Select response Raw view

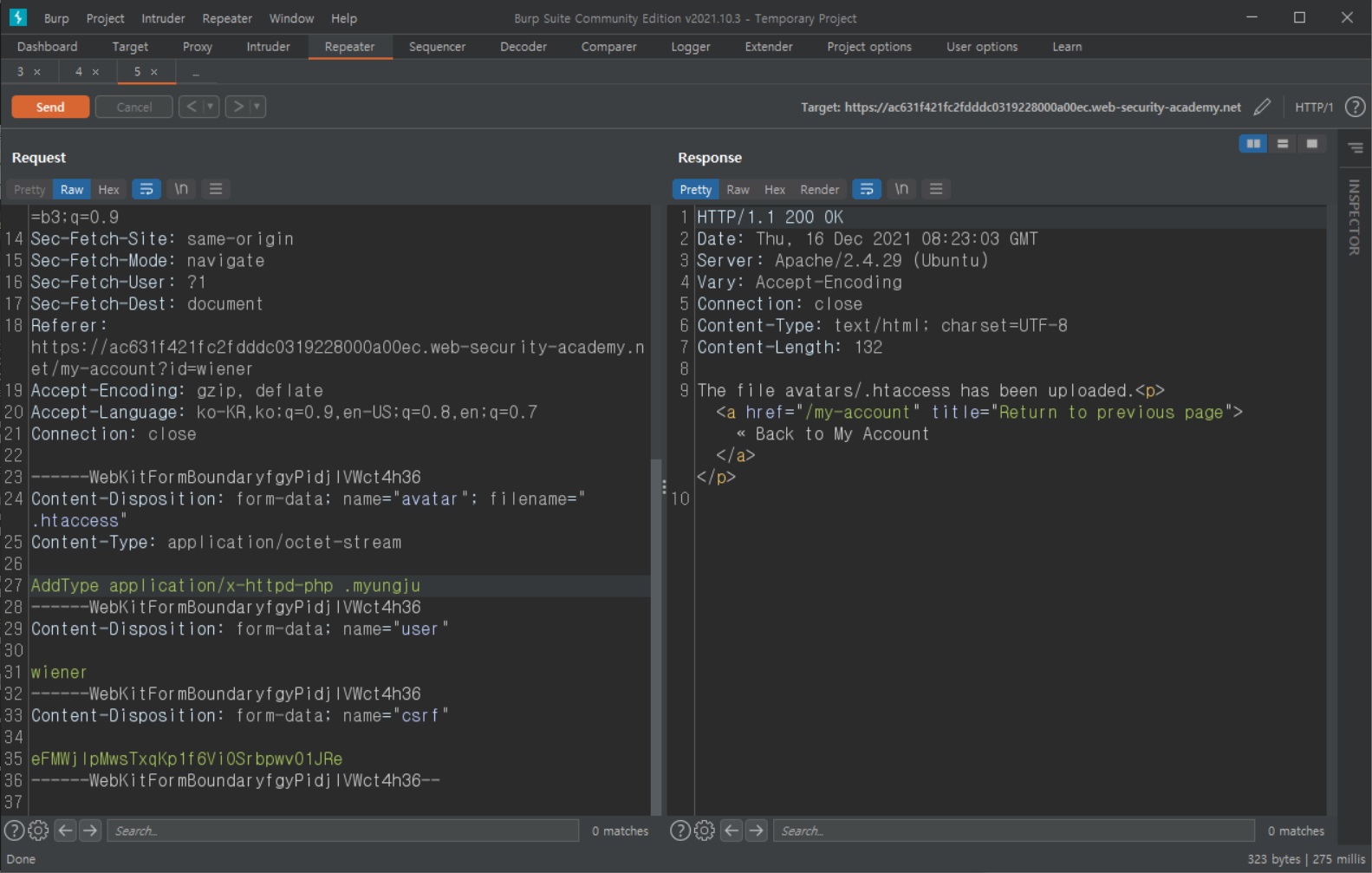pyautogui.click(x=738, y=189)
